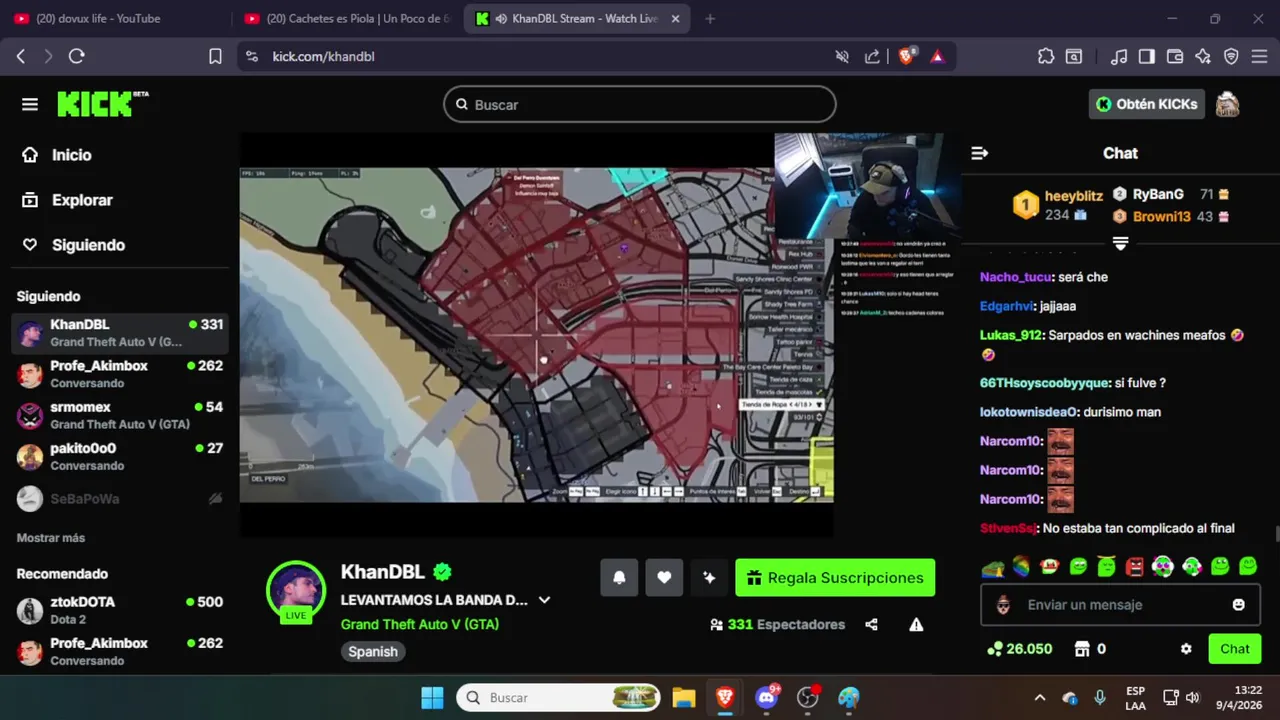
Task: Open Brave Wallet icon
Action: 1175,57
